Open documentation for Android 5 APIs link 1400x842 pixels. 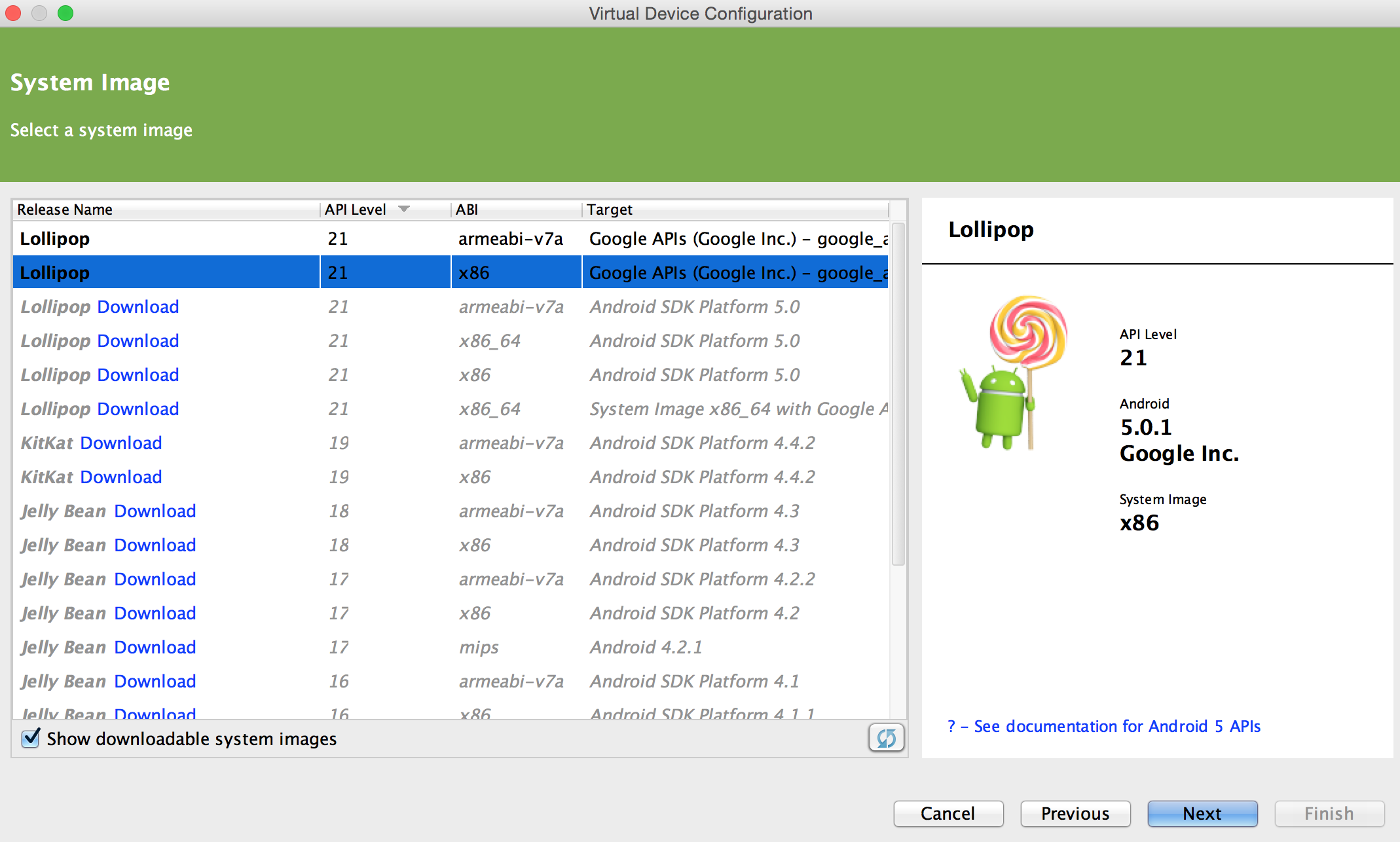1104,726
